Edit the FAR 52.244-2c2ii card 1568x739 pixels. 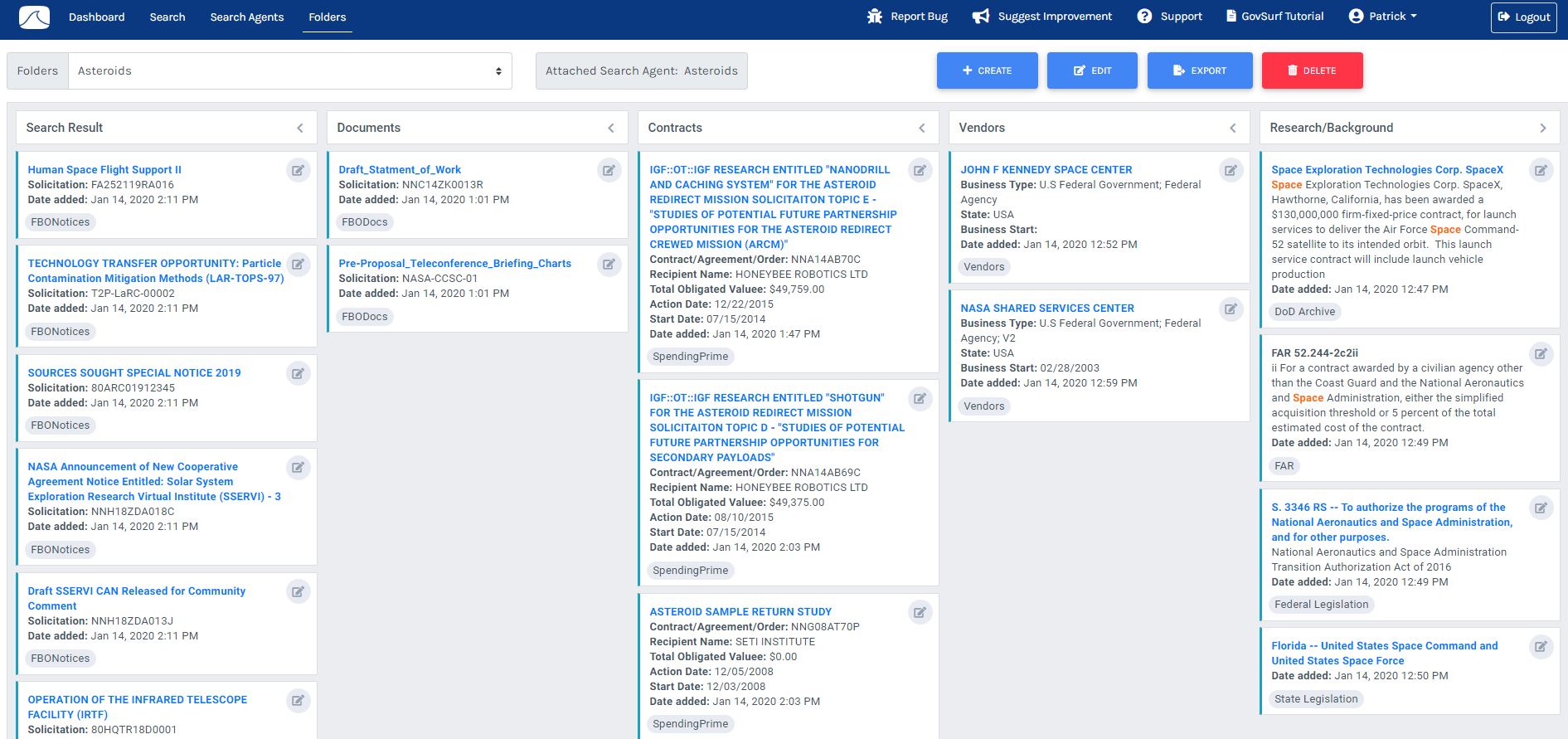pos(1541,353)
